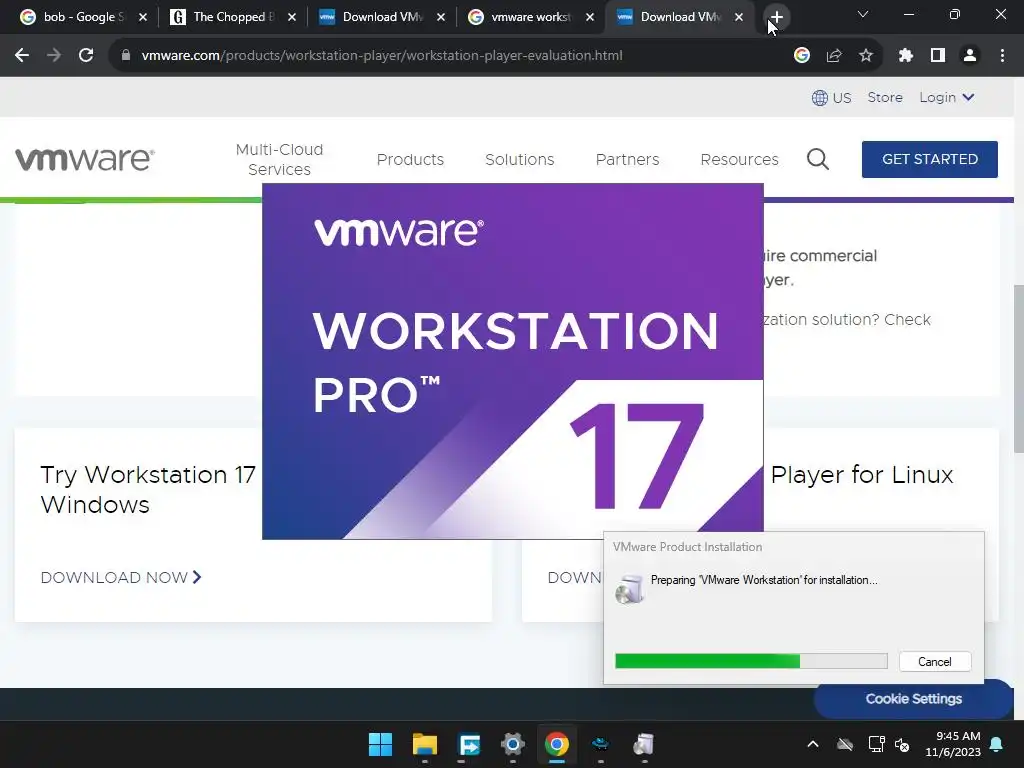Open the Chrome three-dot menu
The height and width of the screenshot is (768, 1024).
click(1002, 56)
